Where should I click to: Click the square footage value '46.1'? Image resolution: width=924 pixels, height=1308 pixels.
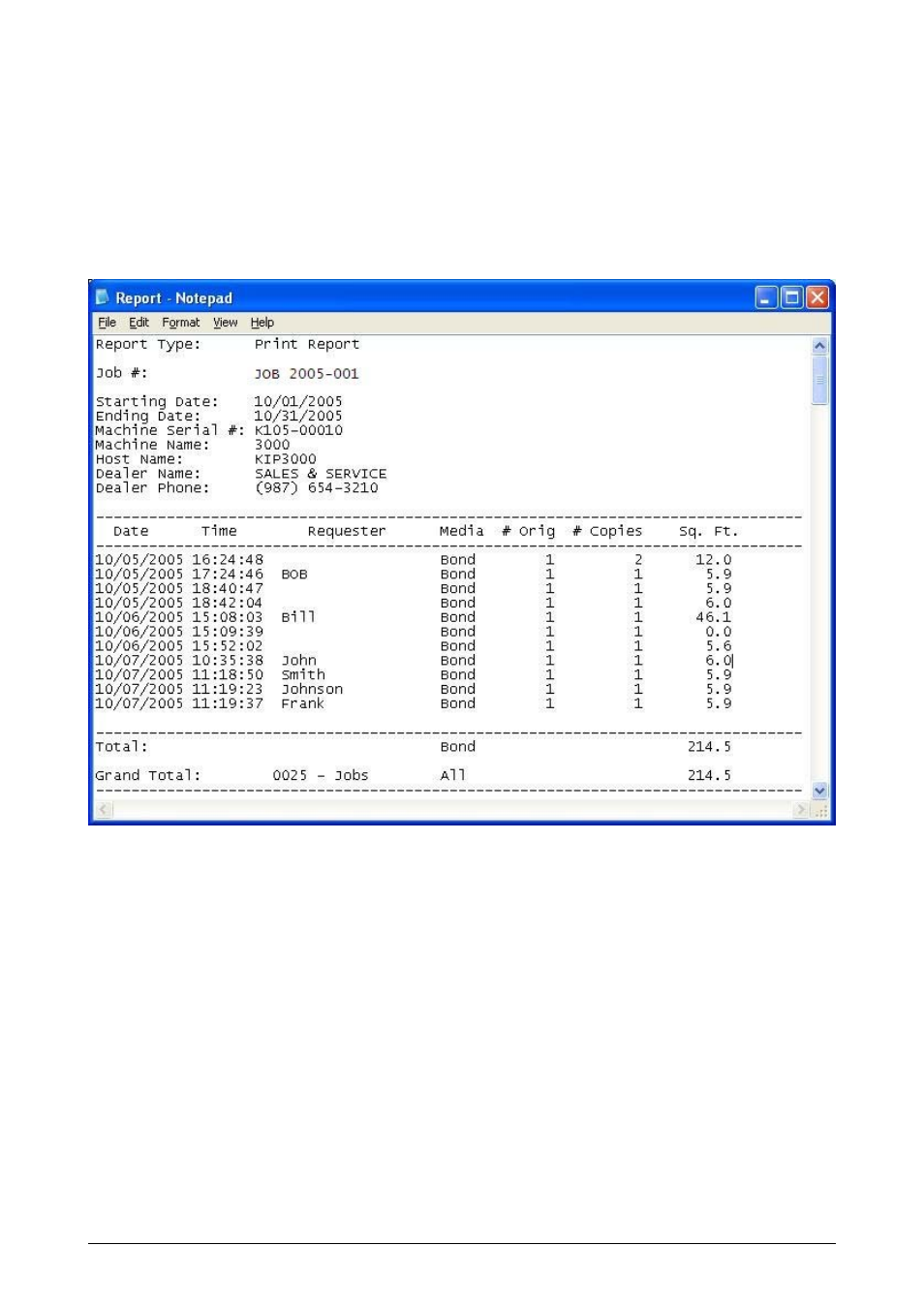tap(714, 617)
